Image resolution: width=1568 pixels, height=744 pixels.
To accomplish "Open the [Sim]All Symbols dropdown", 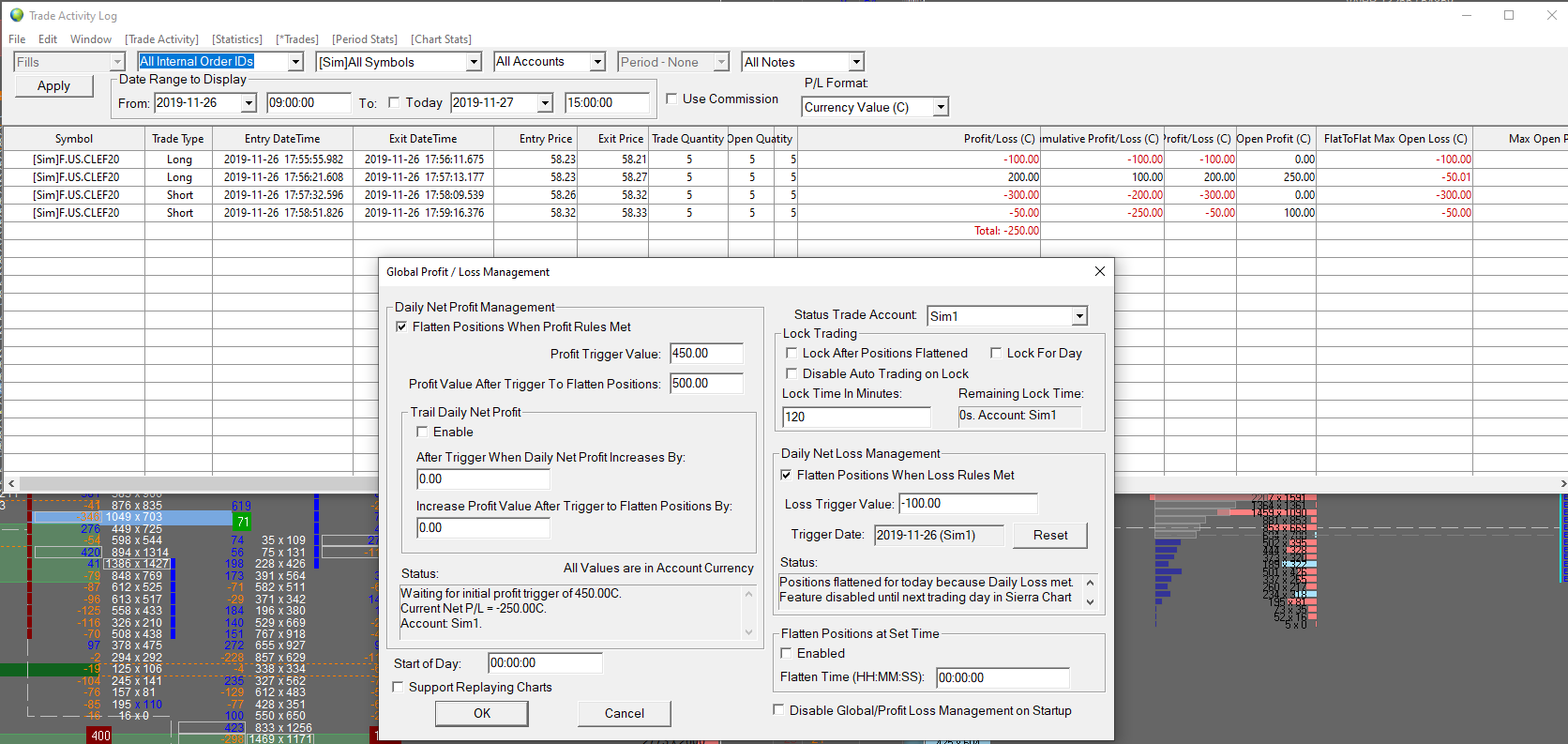I will (x=474, y=62).
